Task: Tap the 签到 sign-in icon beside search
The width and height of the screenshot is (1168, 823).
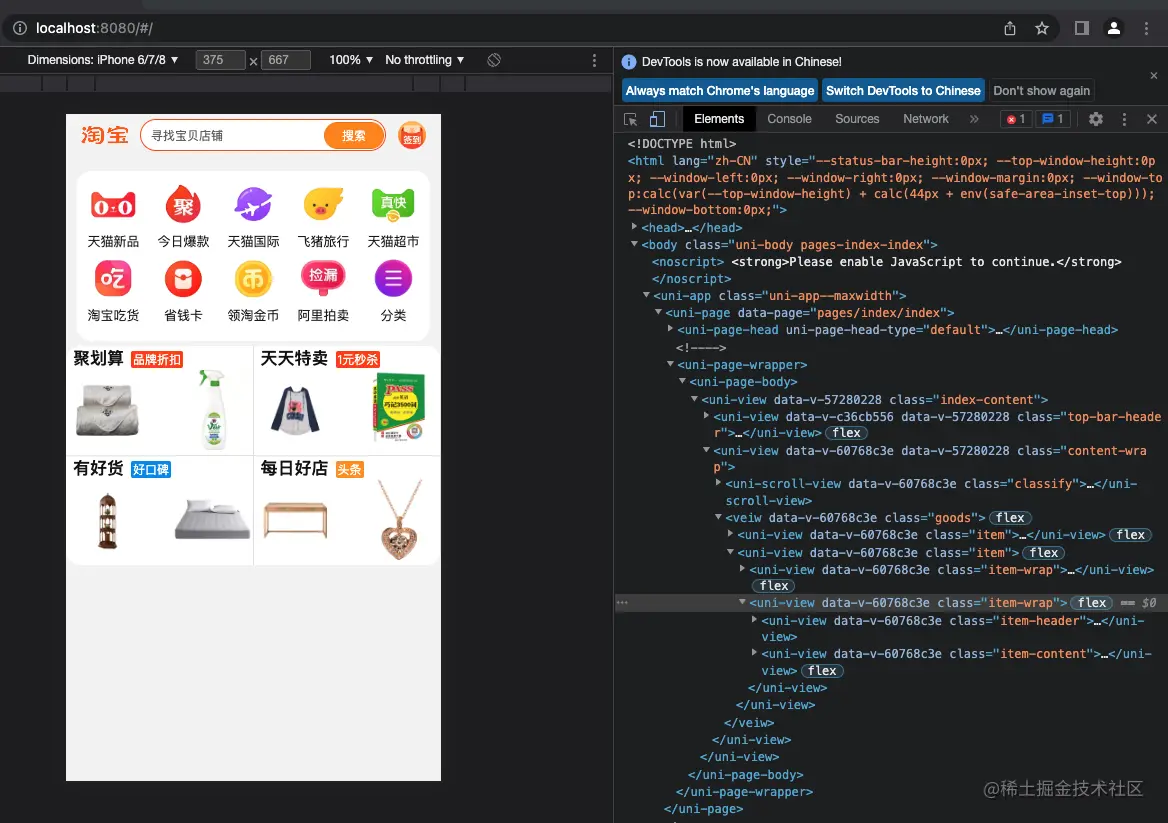Action: coord(412,136)
